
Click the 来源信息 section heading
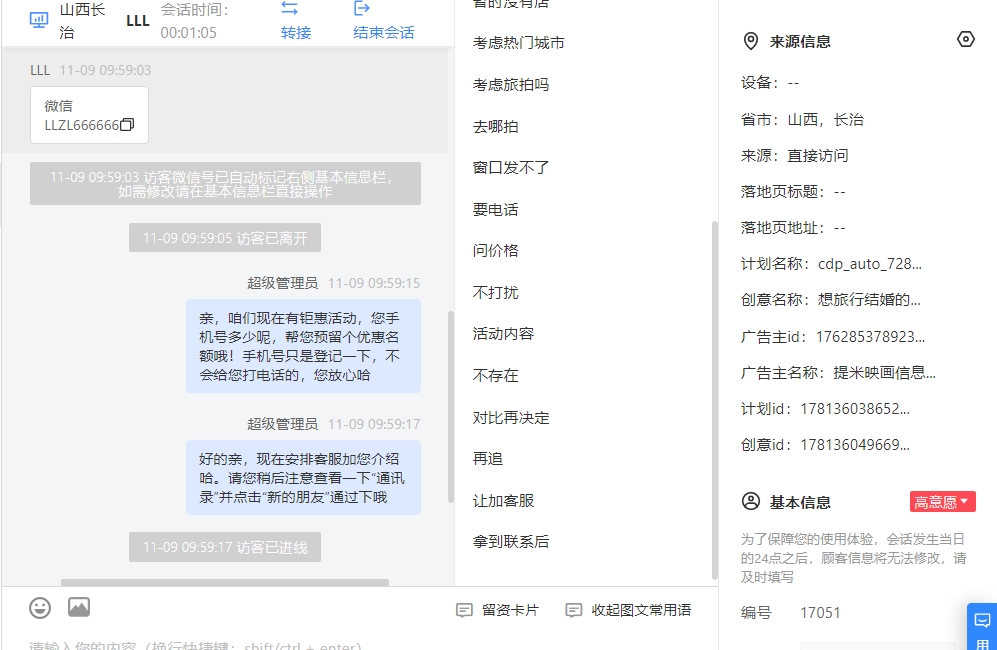(x=800, y=42)
